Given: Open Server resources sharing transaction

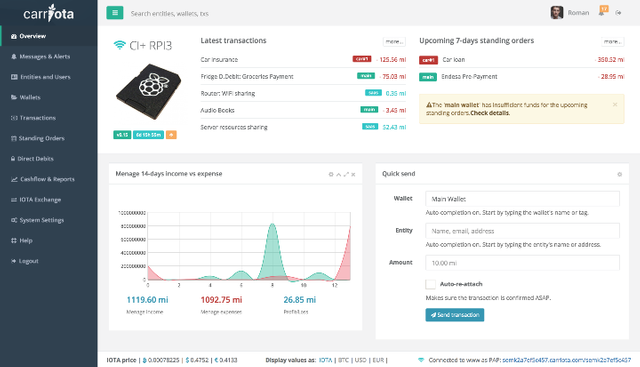Looking at the screenshot, I should pos(303,127).
